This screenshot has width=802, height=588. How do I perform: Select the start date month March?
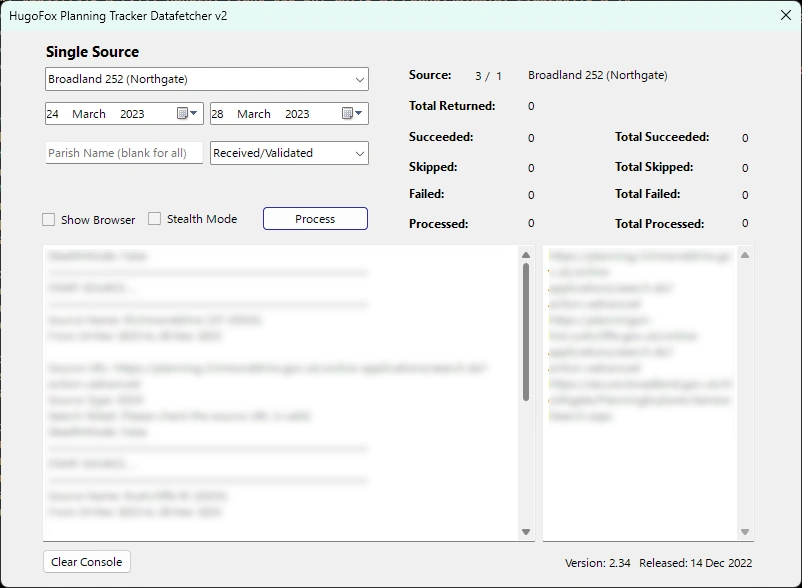coord(89,114)
